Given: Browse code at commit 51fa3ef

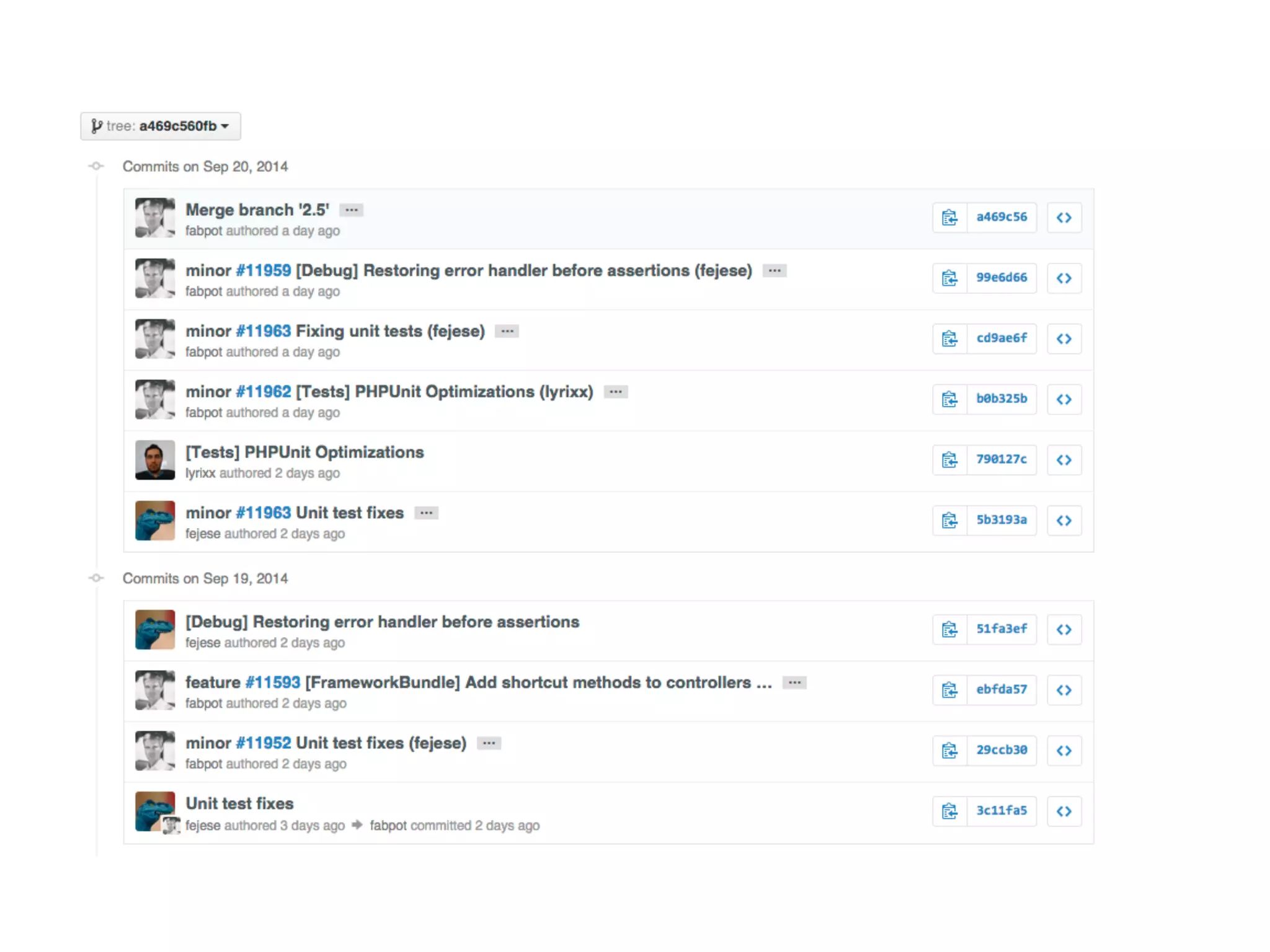Looking at the screenshot, I should click(x=1064, y=630).
